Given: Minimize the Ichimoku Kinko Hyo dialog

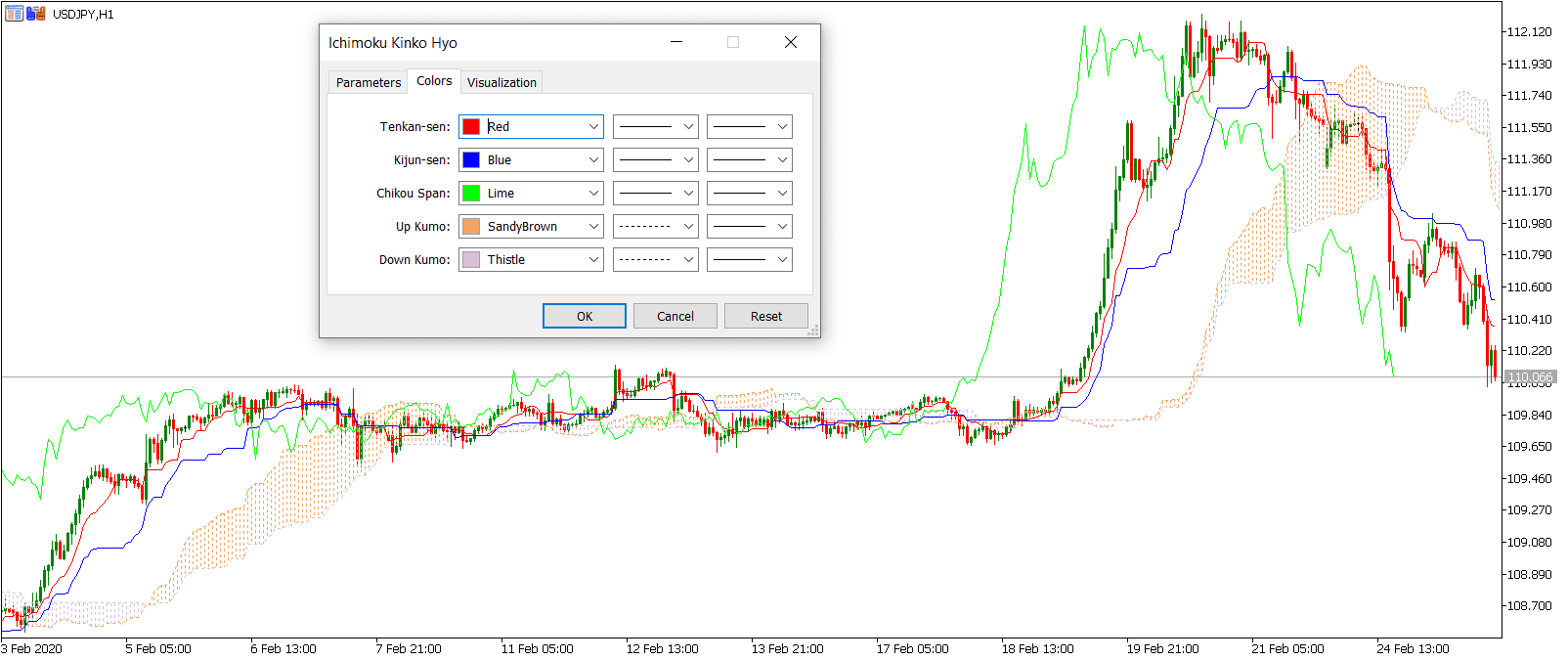Looking at the screenshot, I should [676, 42].
